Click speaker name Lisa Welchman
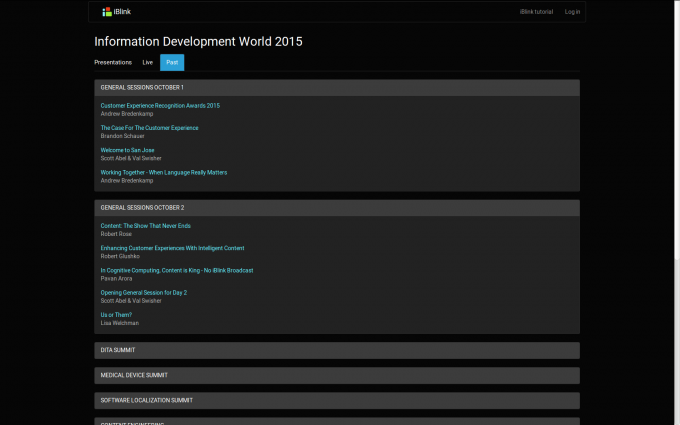The height and width of the screenshot is (425, 680). point(120,323)
